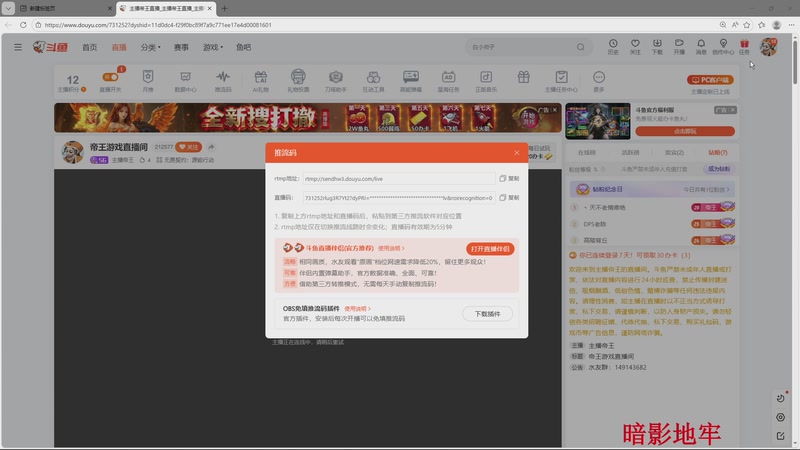
Task: Click into the rtmp地址 address field
Action: (398, 179)
